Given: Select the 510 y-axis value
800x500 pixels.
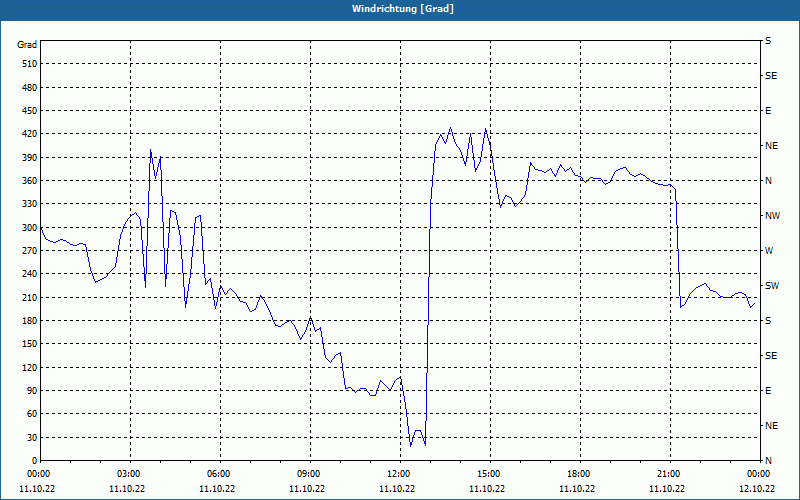Looking at the screenshot, I should coord(30,64).
